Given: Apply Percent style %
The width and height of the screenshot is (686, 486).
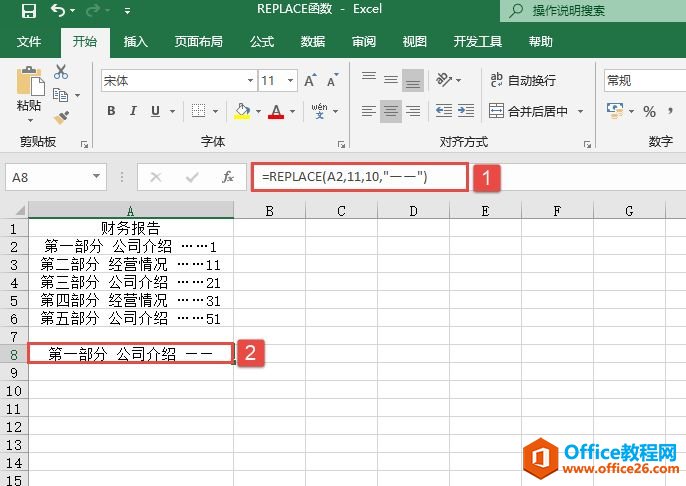Looking at the screenshot, I should 649,112.
